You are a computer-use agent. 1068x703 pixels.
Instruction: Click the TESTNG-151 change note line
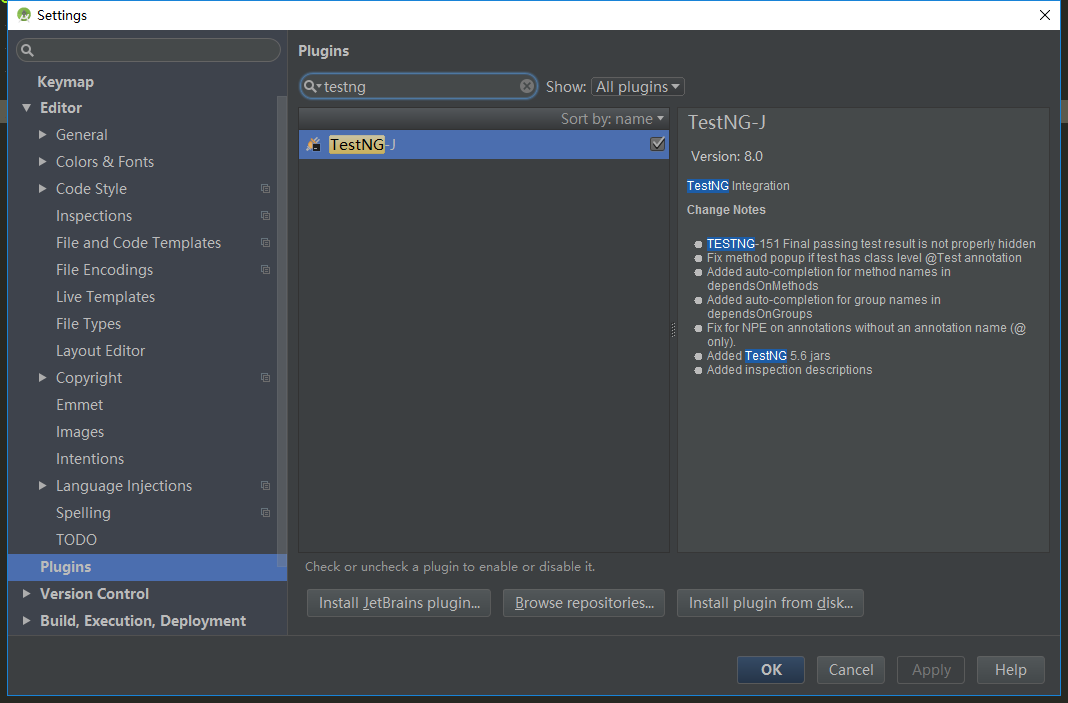(870, 244)
